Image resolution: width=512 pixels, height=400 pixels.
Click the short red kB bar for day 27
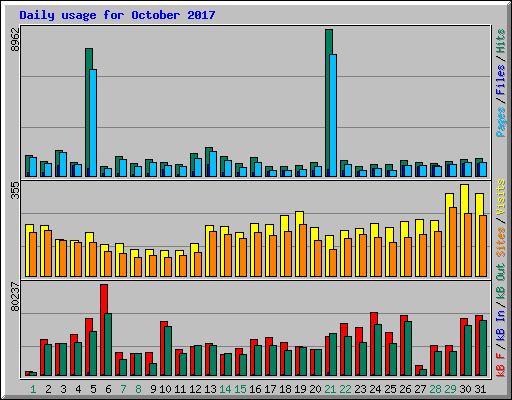[418, 370]
